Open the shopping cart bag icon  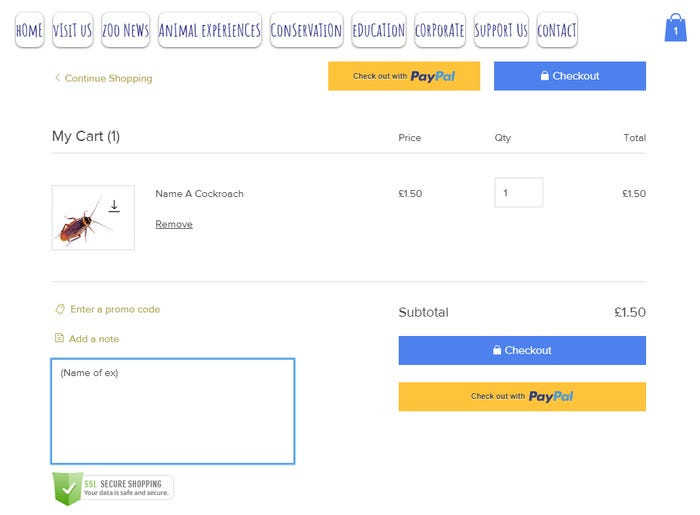pyautogui.click(x=675, y=29)
